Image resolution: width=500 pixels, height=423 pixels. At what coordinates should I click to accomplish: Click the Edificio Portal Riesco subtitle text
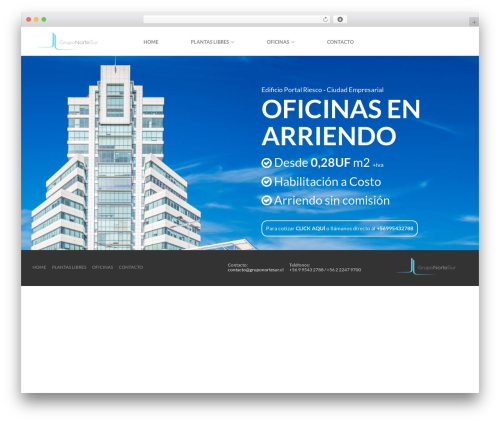click(322, 90)
